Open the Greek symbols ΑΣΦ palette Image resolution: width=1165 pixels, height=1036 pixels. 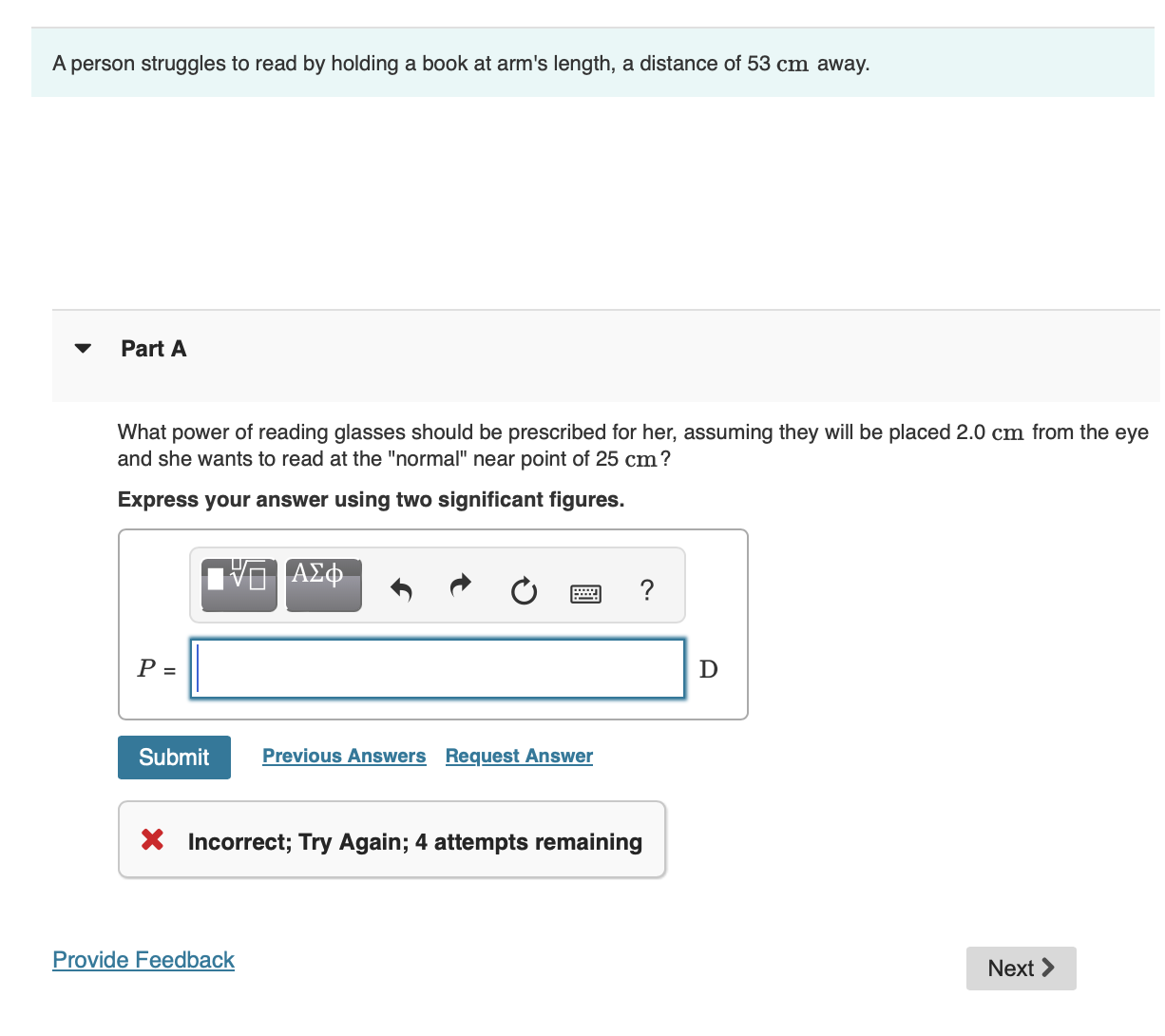(x=323, y=585)
